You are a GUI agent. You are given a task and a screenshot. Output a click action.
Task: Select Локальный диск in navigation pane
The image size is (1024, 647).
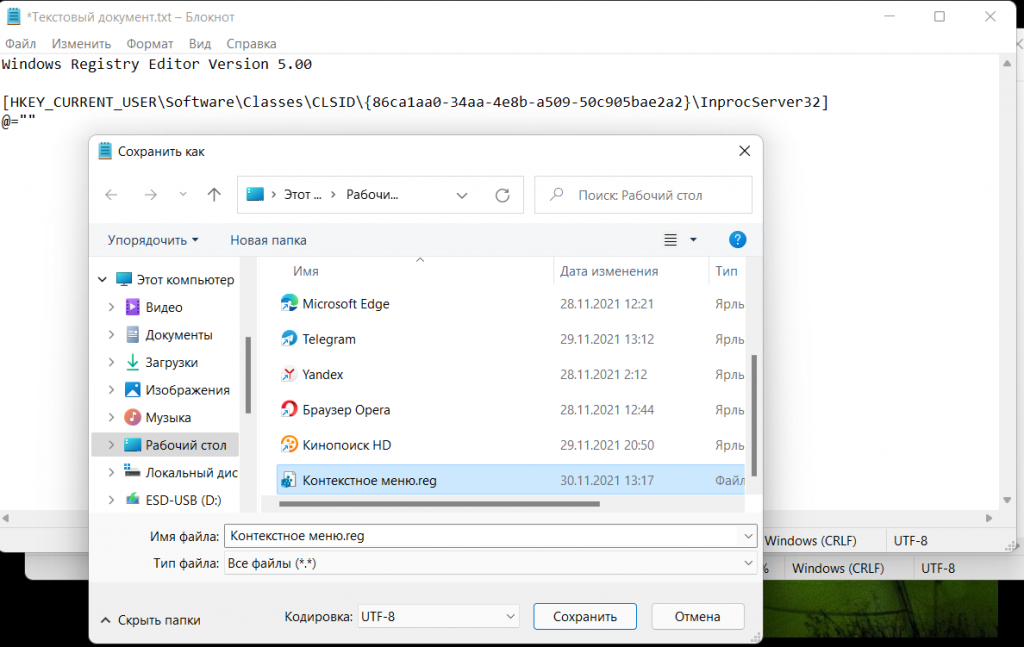(191, 472)
